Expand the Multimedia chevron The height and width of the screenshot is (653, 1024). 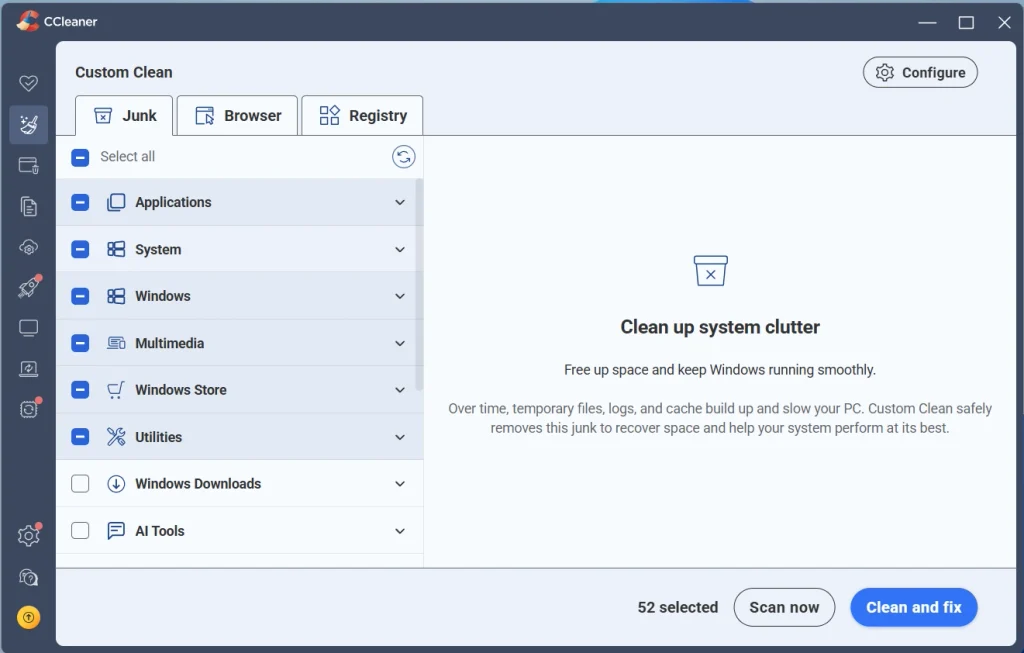(400, 343)
